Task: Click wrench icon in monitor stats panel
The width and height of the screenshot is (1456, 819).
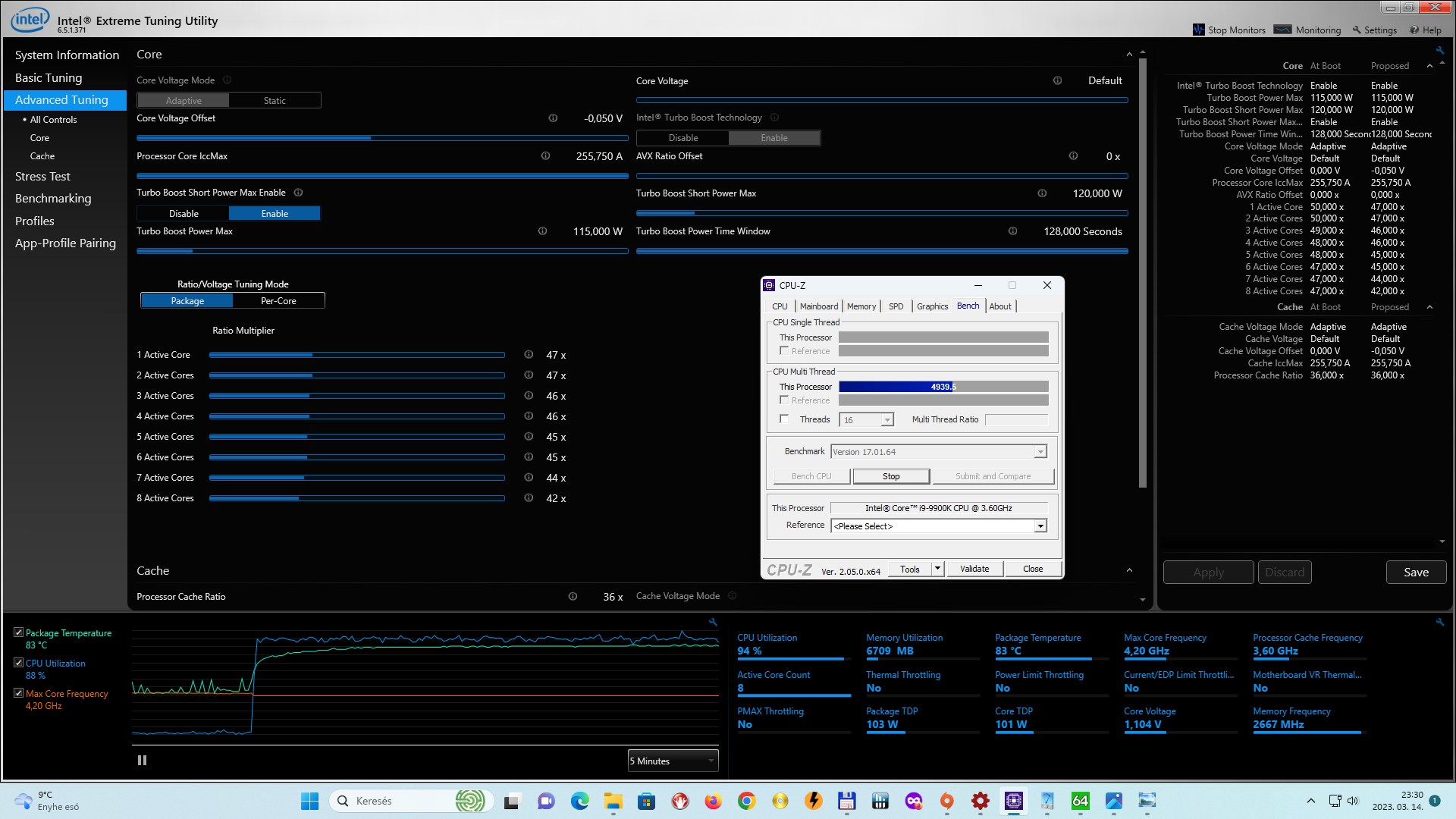Action: coord(1439,622)
